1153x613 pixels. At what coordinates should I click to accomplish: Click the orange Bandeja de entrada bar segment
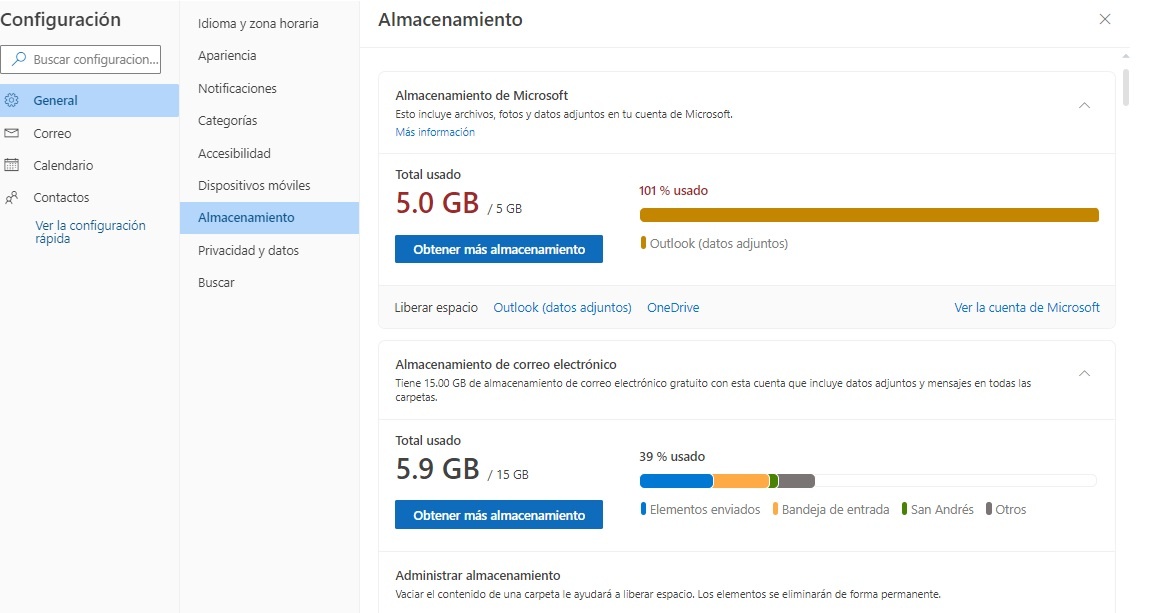(x=740, y=481)
